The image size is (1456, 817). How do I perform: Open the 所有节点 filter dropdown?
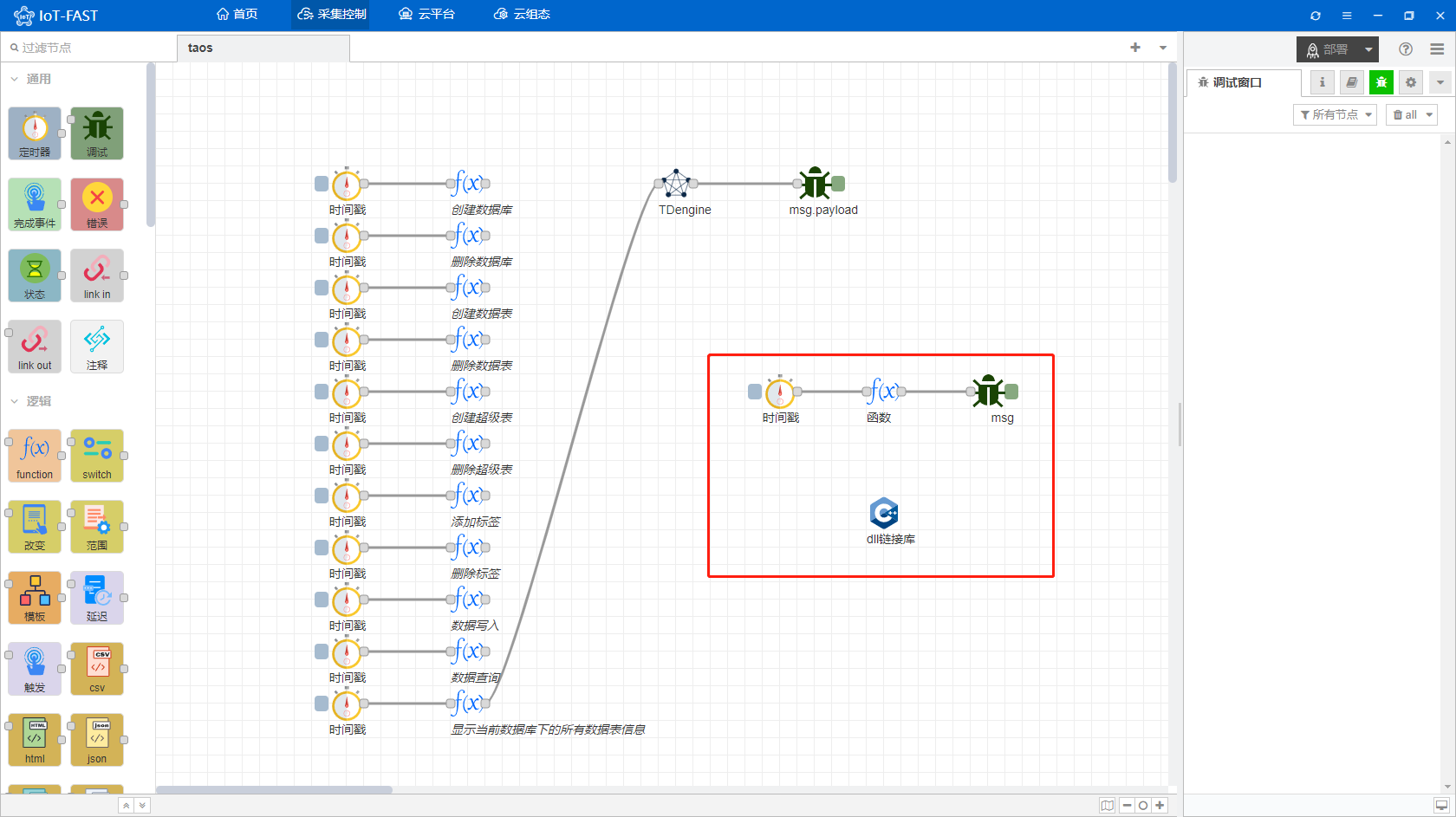click(1336, 114)
